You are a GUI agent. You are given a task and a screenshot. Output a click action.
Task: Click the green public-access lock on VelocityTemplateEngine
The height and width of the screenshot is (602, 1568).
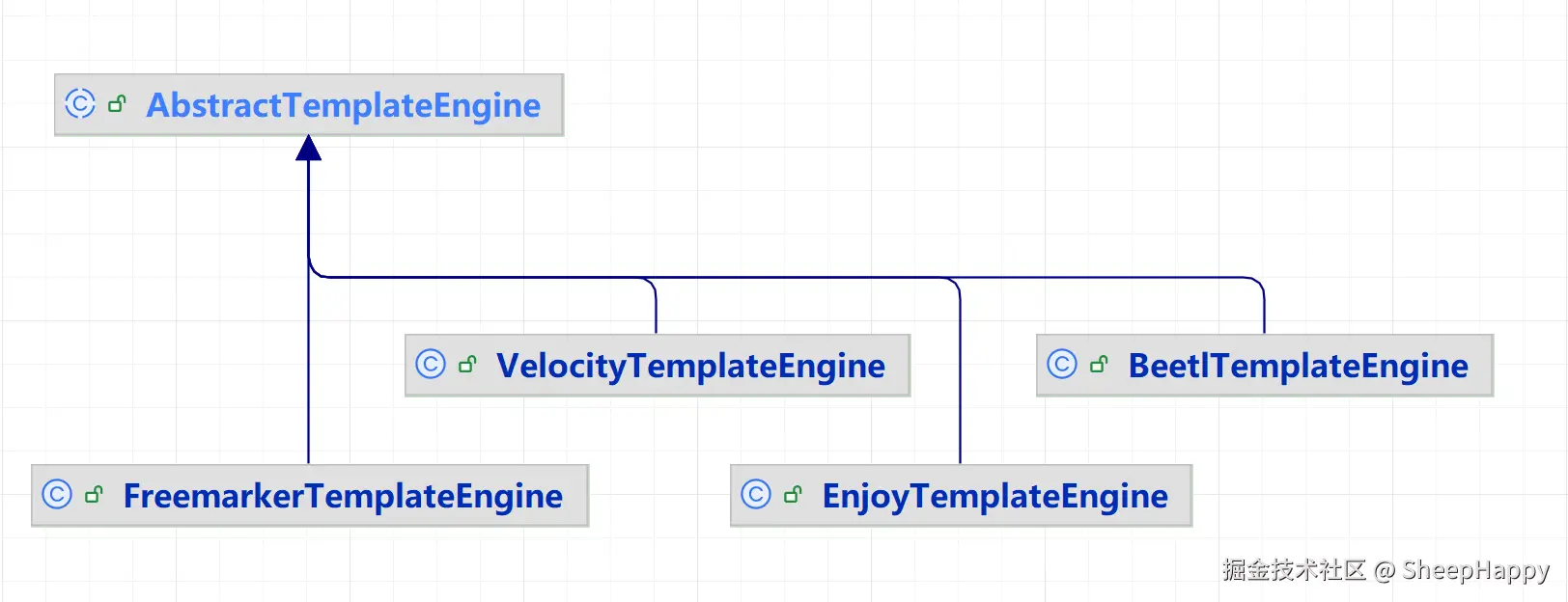pyautogui.click(x=468, y=364)
